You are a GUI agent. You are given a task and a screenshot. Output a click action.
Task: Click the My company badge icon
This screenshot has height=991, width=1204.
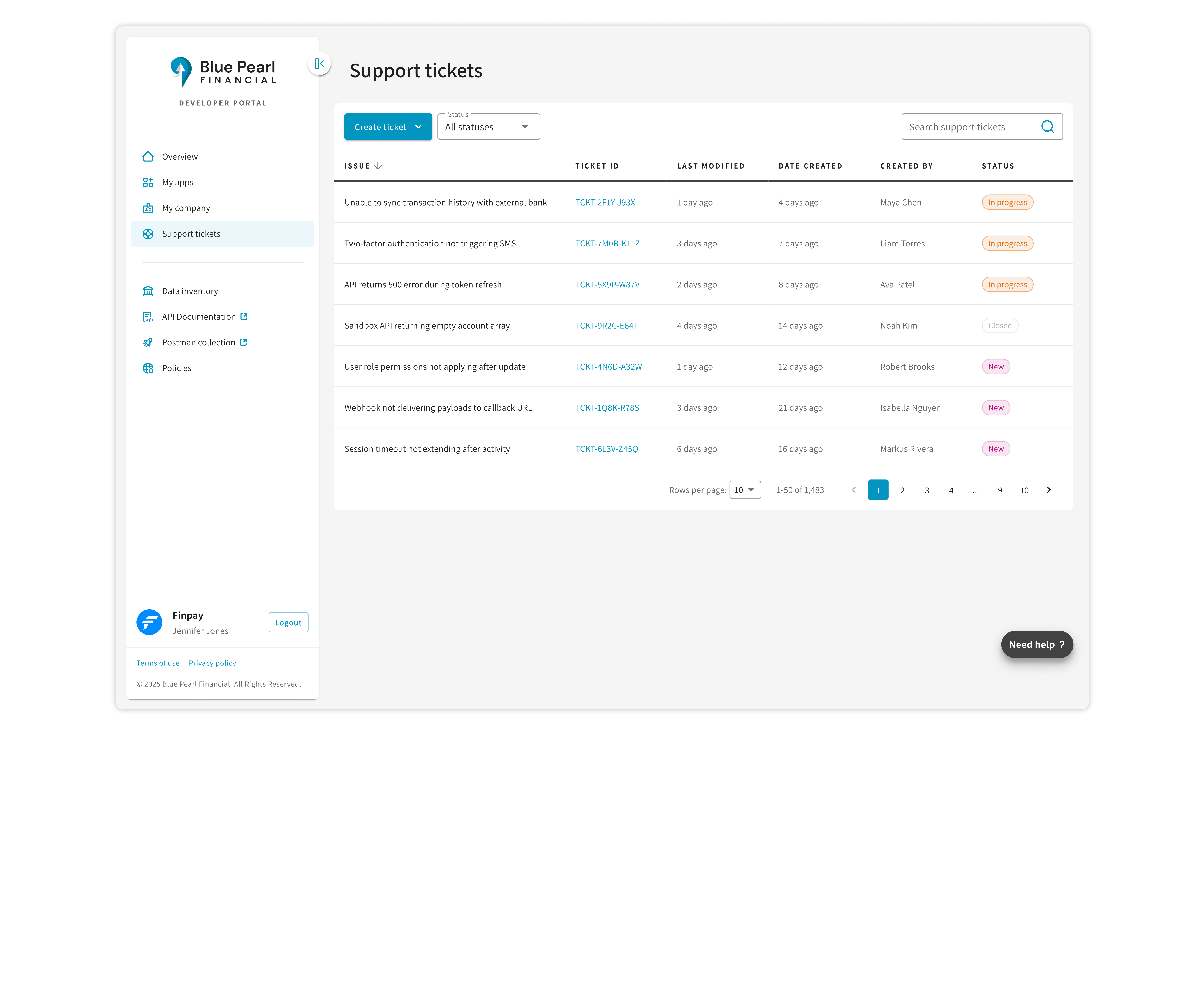click(148, 208)
